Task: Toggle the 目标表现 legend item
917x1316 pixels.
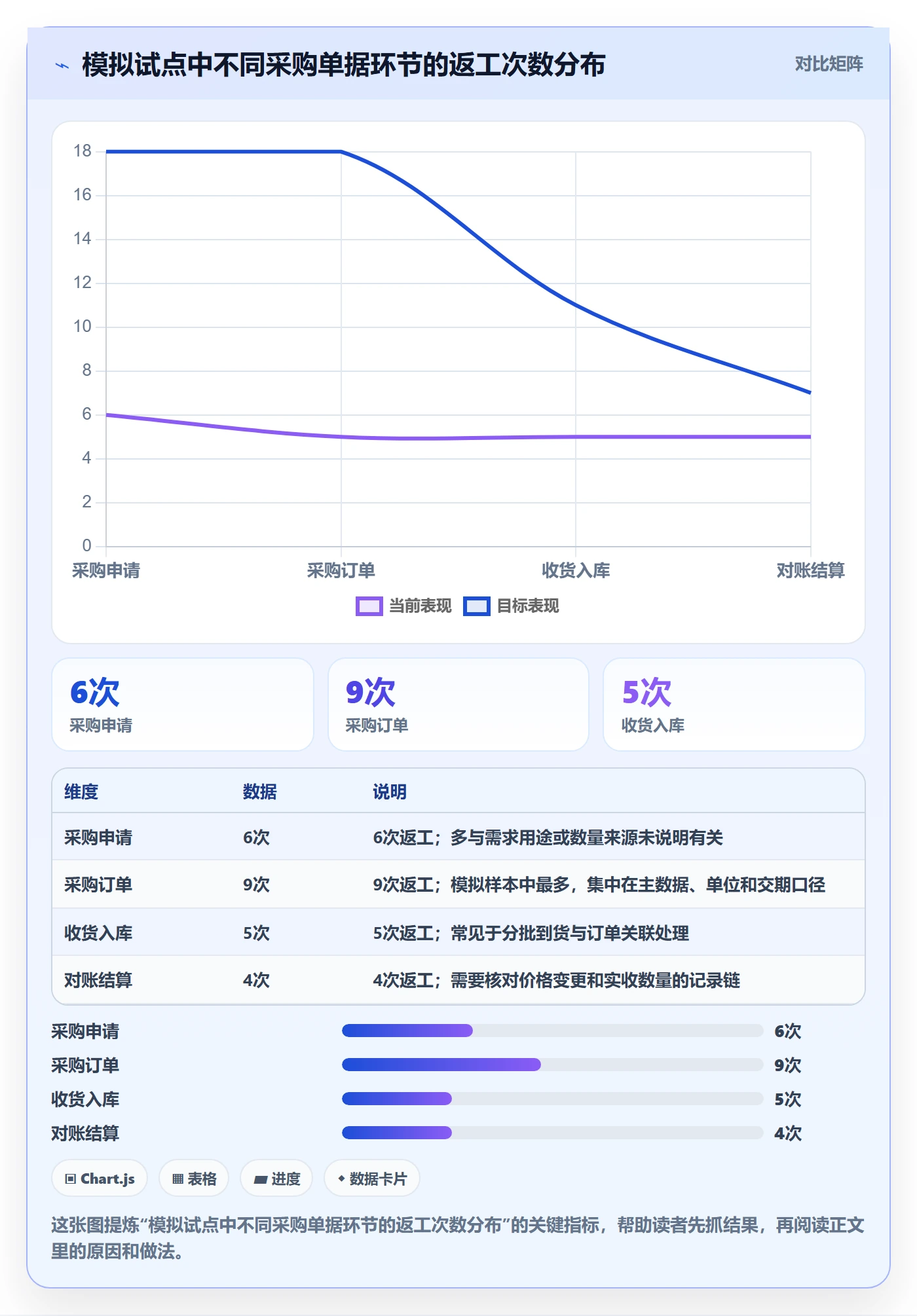Action: [x=511, y=606]
